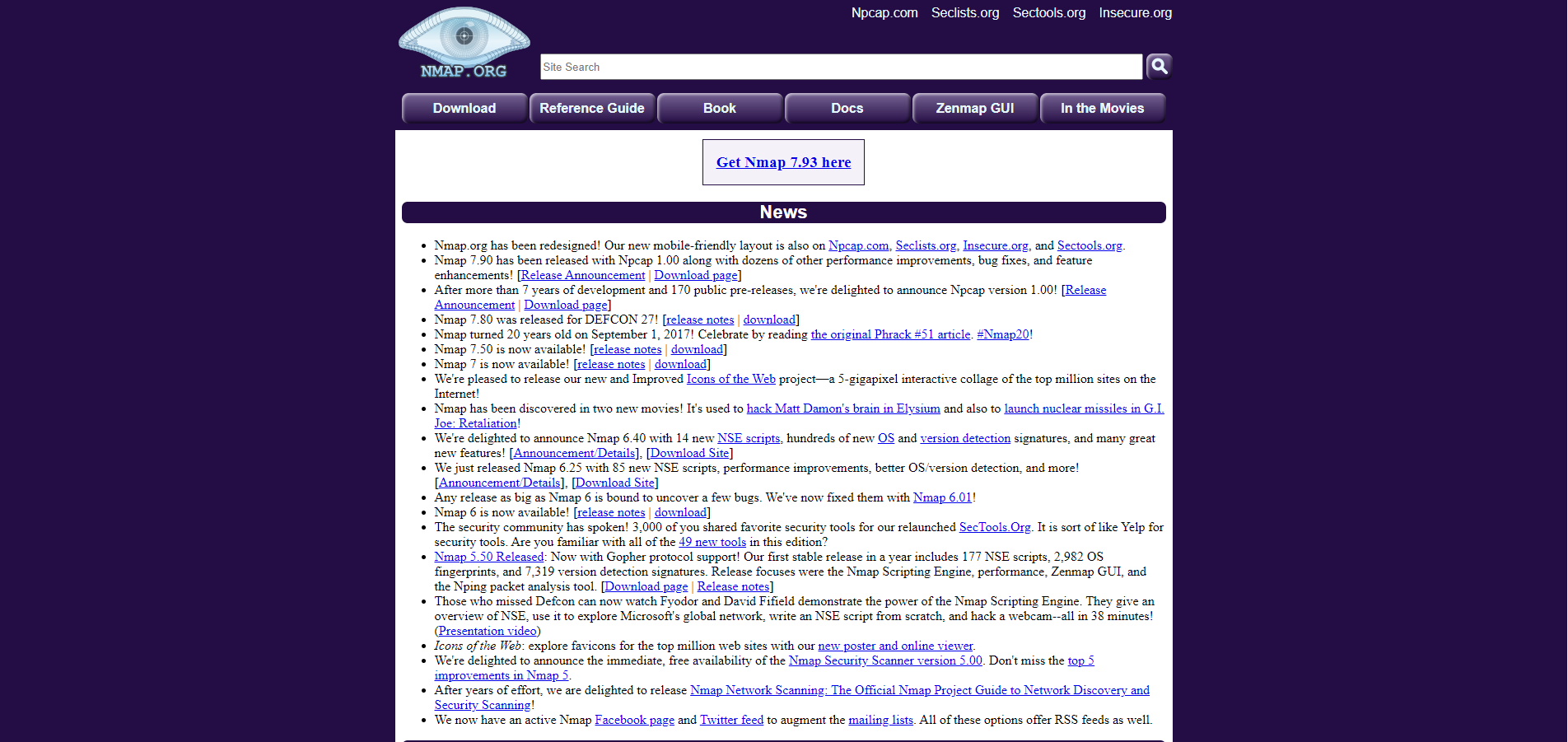Open the Nmap 5.50 Released link

[488, 557]
